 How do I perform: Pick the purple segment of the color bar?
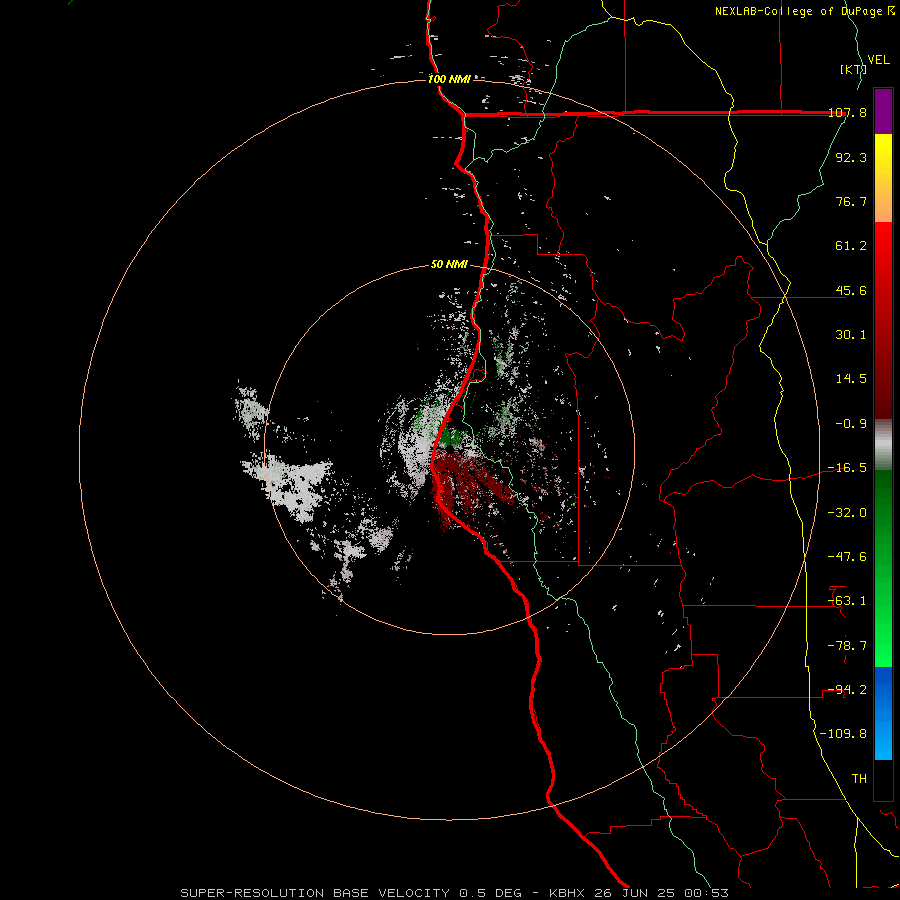(883, 111)
